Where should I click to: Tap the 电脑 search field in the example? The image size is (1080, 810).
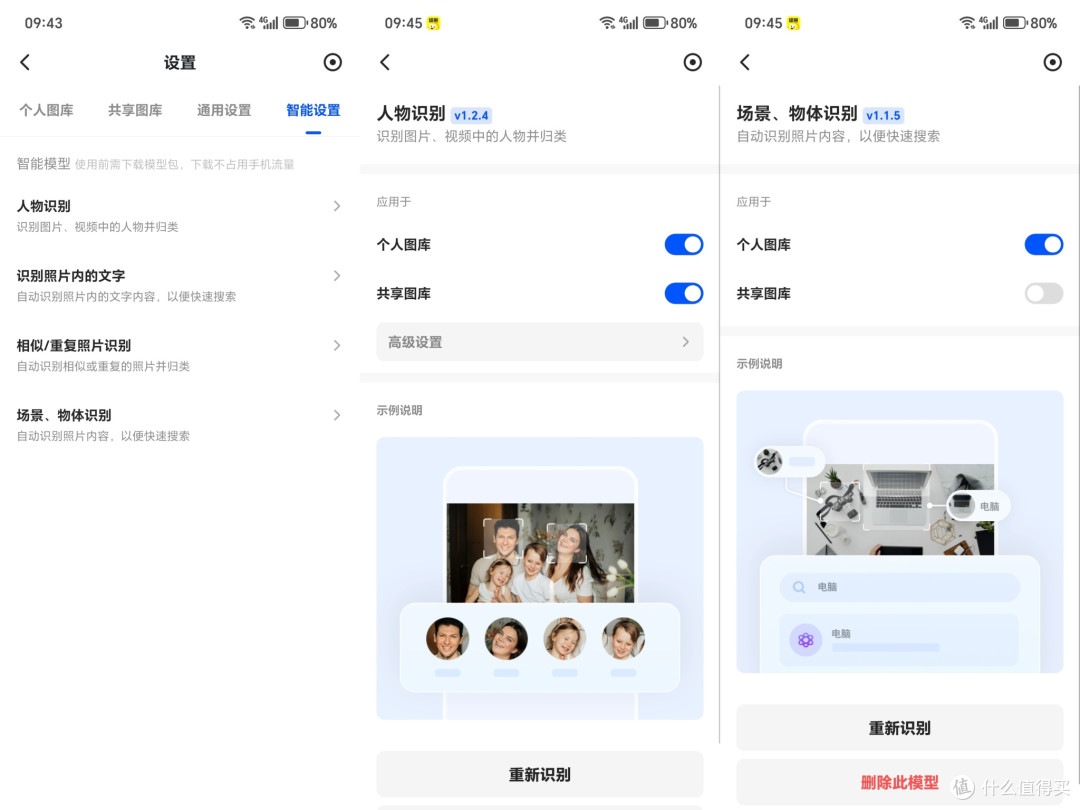tap(900, 587)
